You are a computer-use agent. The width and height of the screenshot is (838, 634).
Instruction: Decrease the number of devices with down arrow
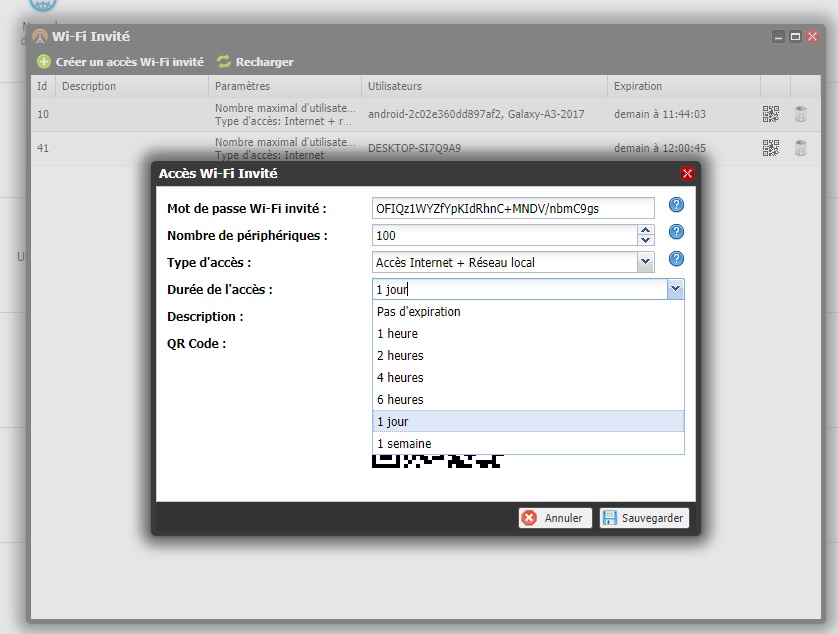646,241
